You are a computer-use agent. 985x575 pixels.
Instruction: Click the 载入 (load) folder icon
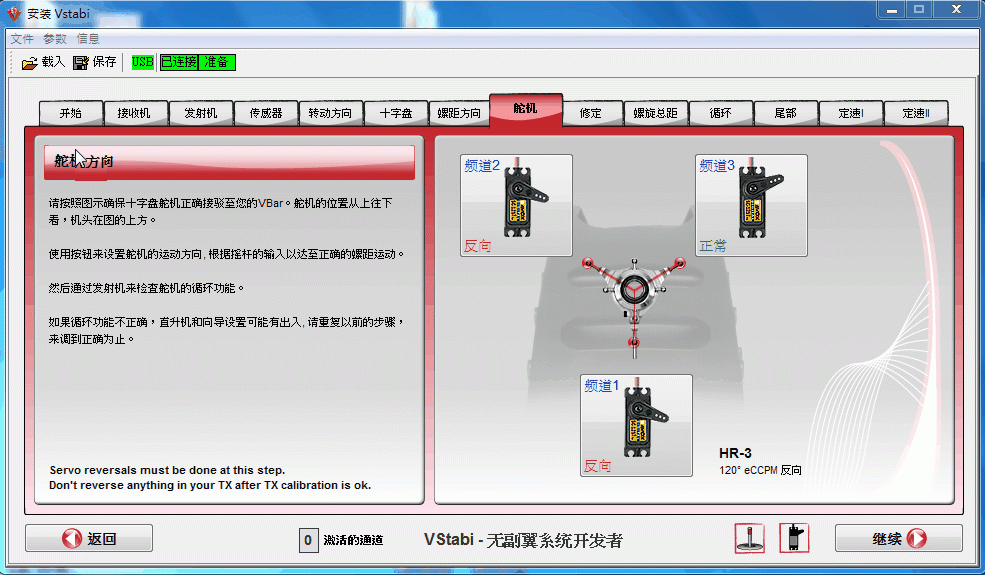(x=29, y=63)
